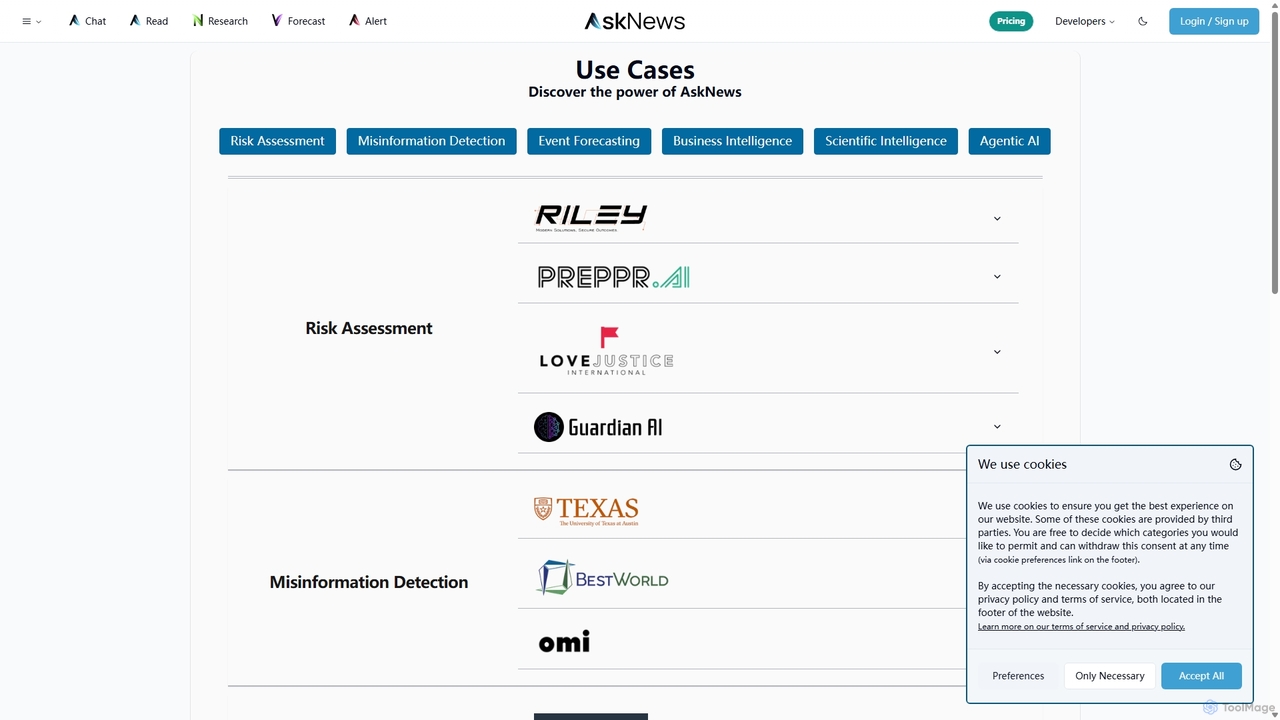Image resolution: width=1280 pixels, height=720 pixels.
Task: Click the cookie icon in dialog
Action: click(x=1236, y=464)
